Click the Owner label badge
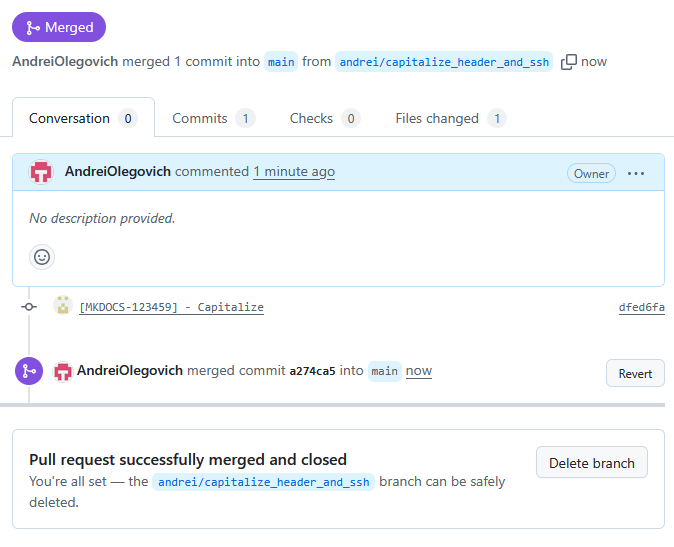Viewport: 674px width, 547px height. (591, 173)
